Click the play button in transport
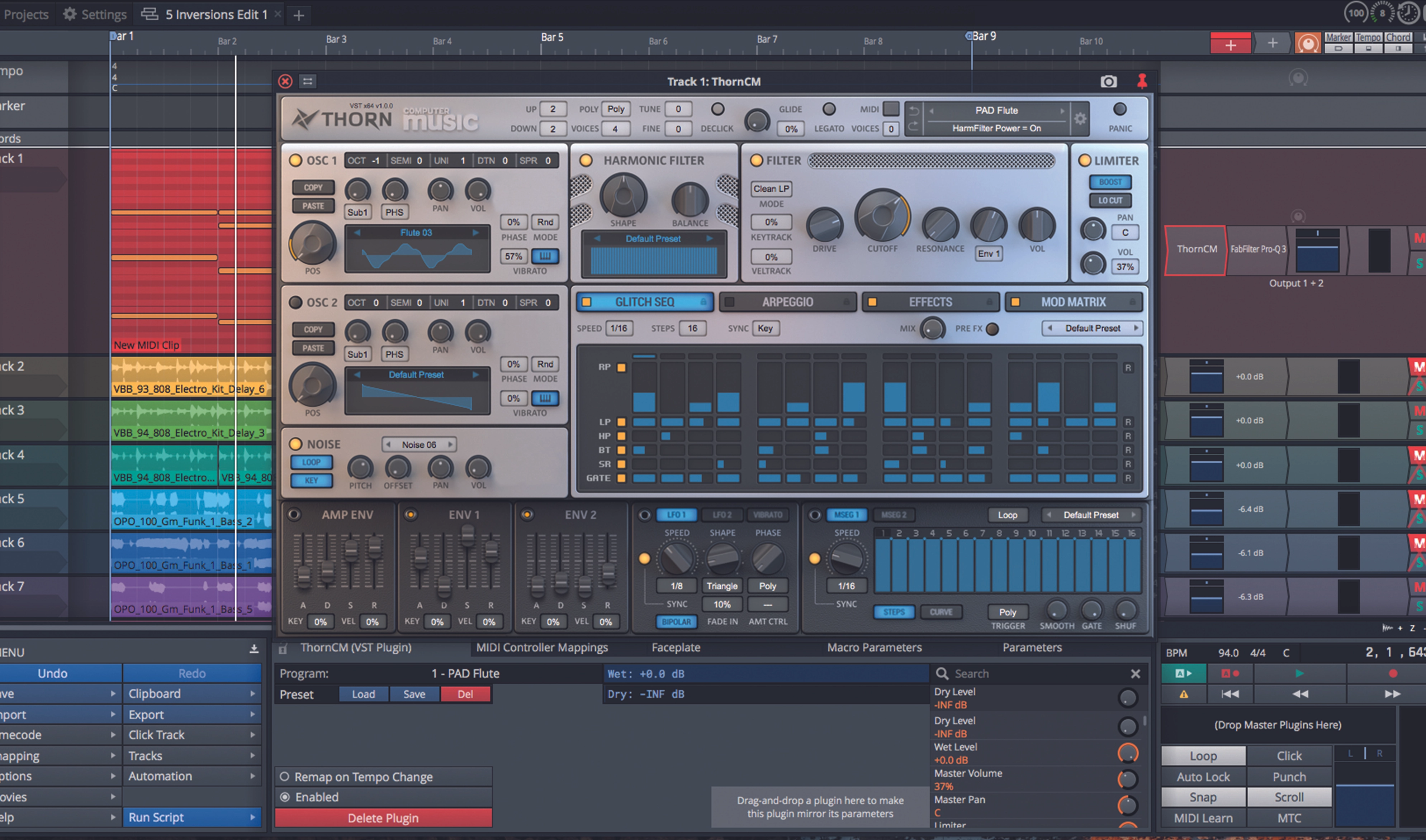Viewport: 1426px width, 840px height. [1300, 673]
